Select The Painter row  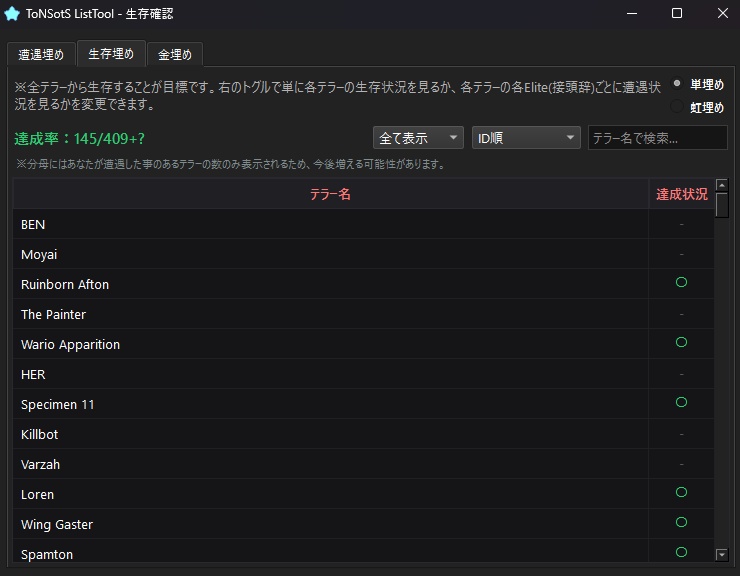point(363,314)
